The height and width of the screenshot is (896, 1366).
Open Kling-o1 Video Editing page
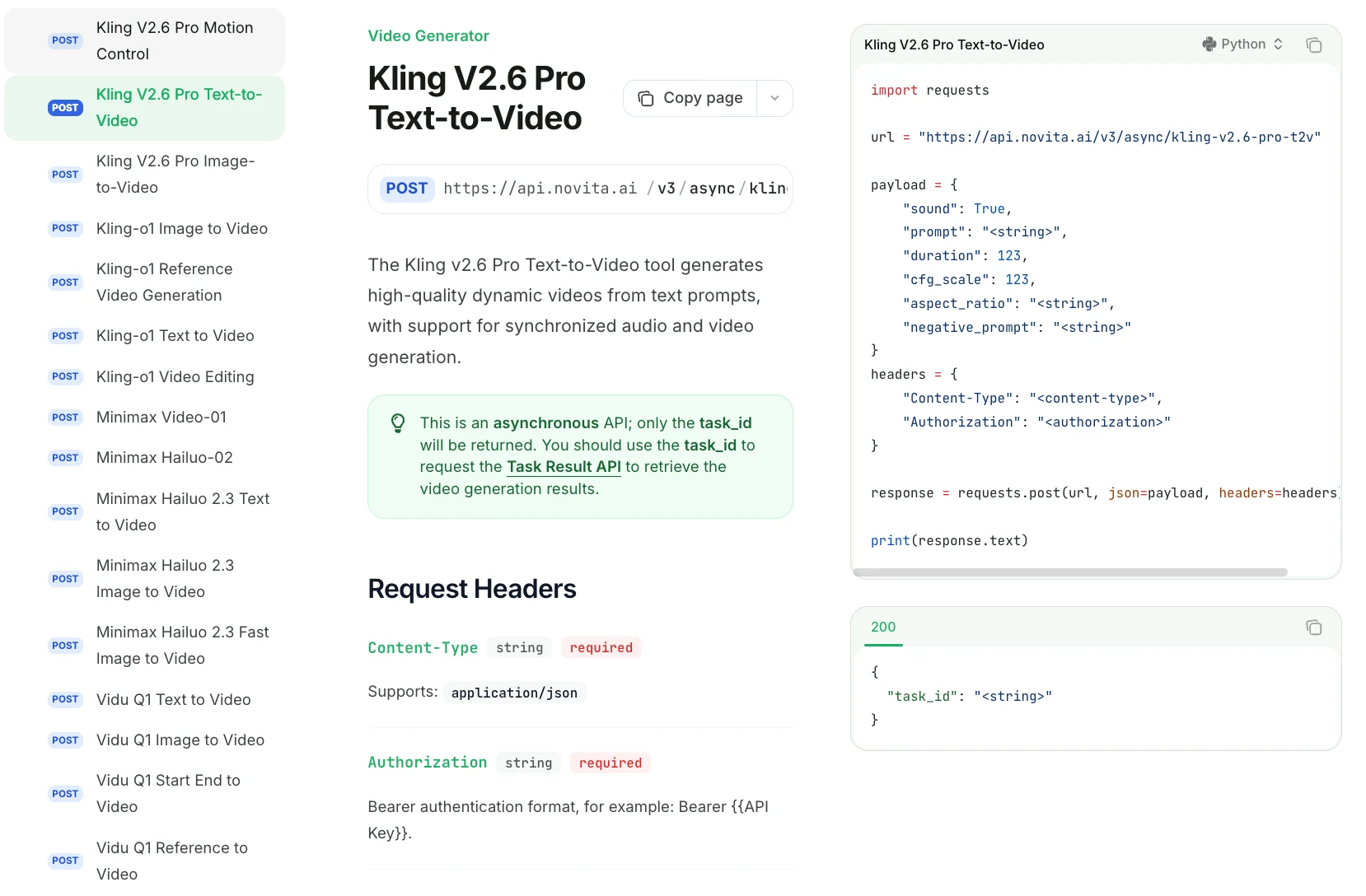tap(145, 377)
